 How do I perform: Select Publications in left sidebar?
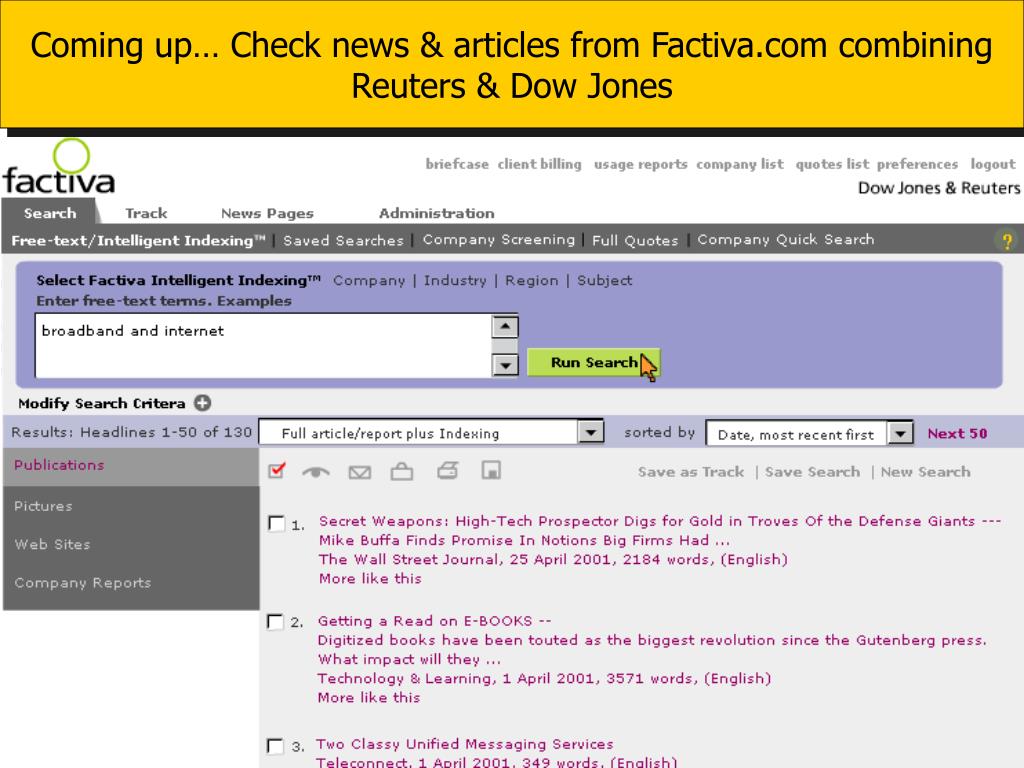click(131, 466)
